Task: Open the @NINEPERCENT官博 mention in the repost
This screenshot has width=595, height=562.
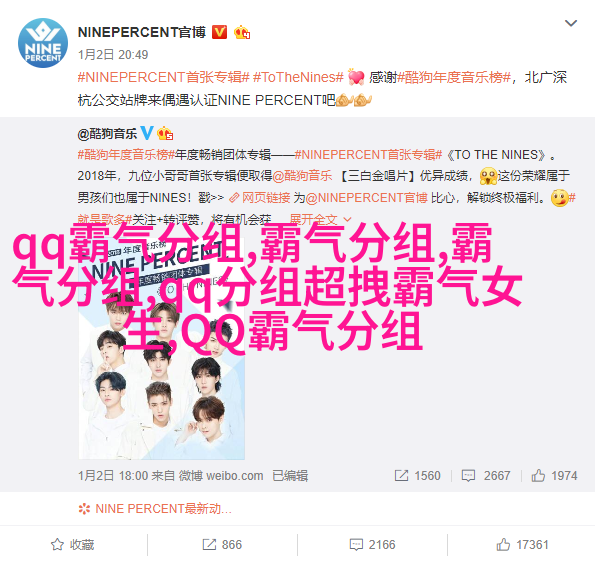Action: click(367, 198)
